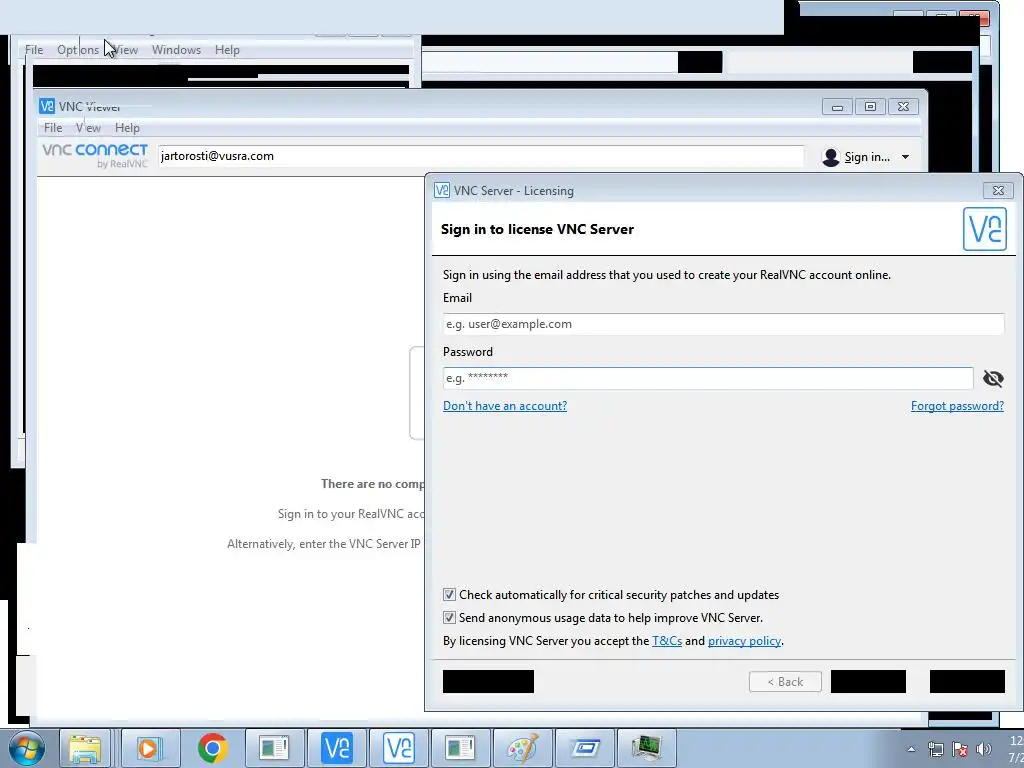Open Windows Media Player from taskbar
1024x768 pixels.
[x=148, y=748]
